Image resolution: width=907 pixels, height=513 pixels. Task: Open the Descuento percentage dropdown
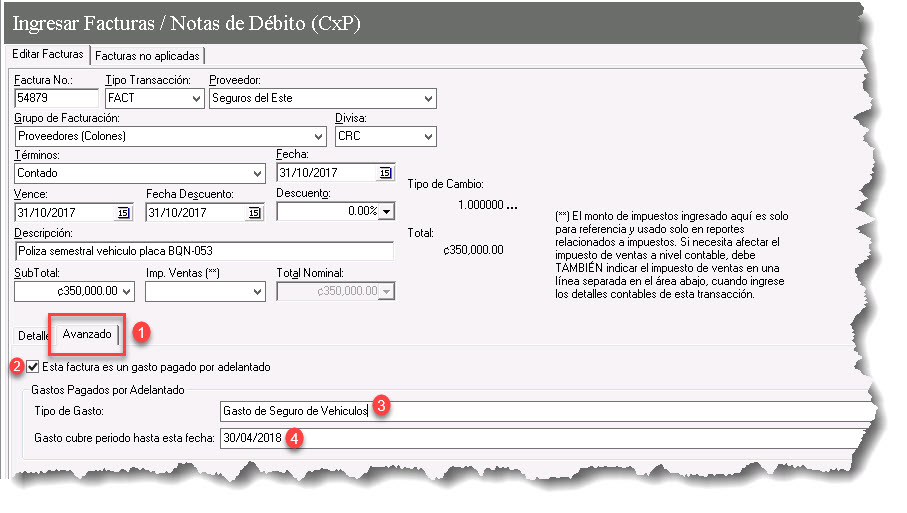coord(386,212)
